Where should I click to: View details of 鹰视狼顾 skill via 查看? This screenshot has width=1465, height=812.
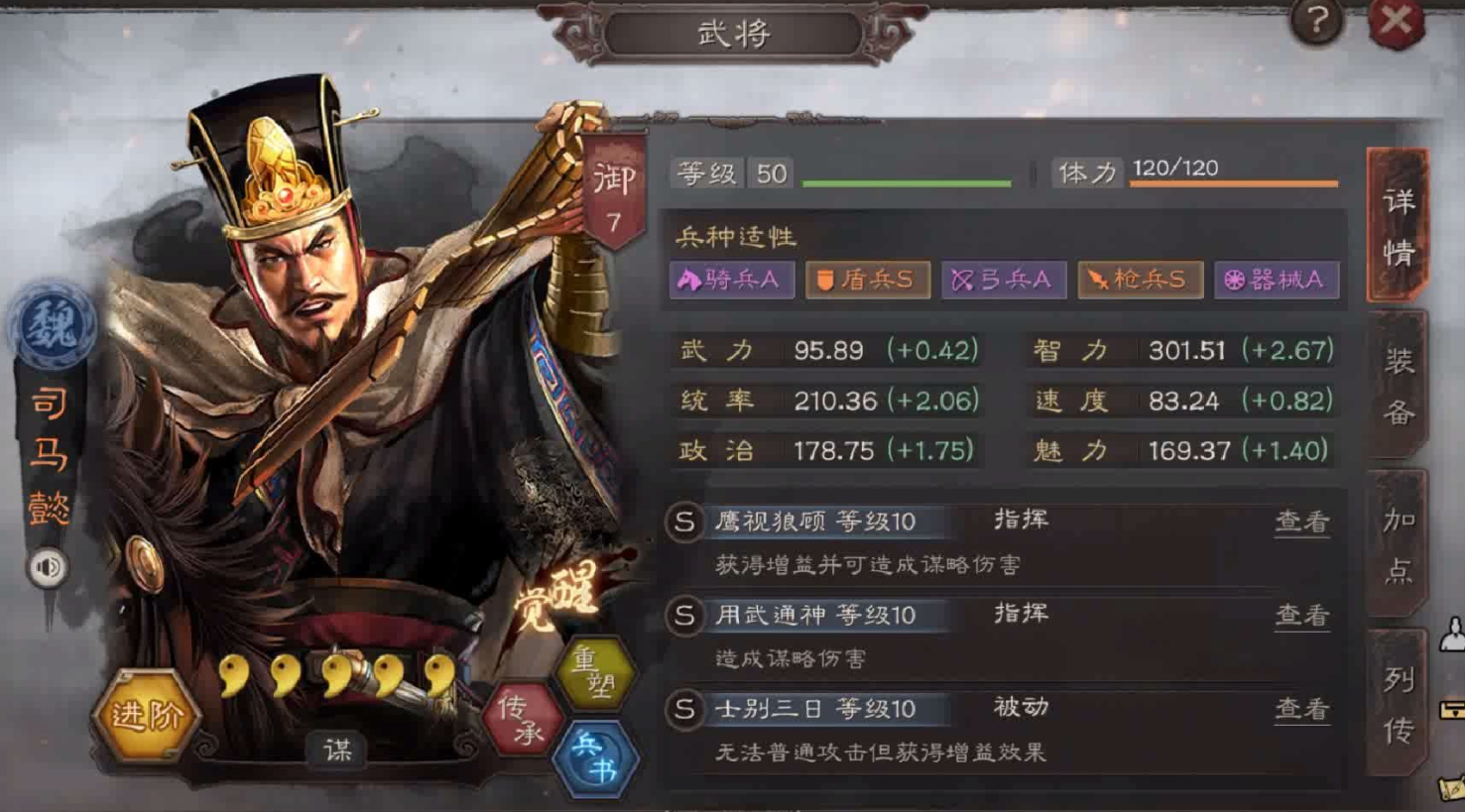[1302, 522]
